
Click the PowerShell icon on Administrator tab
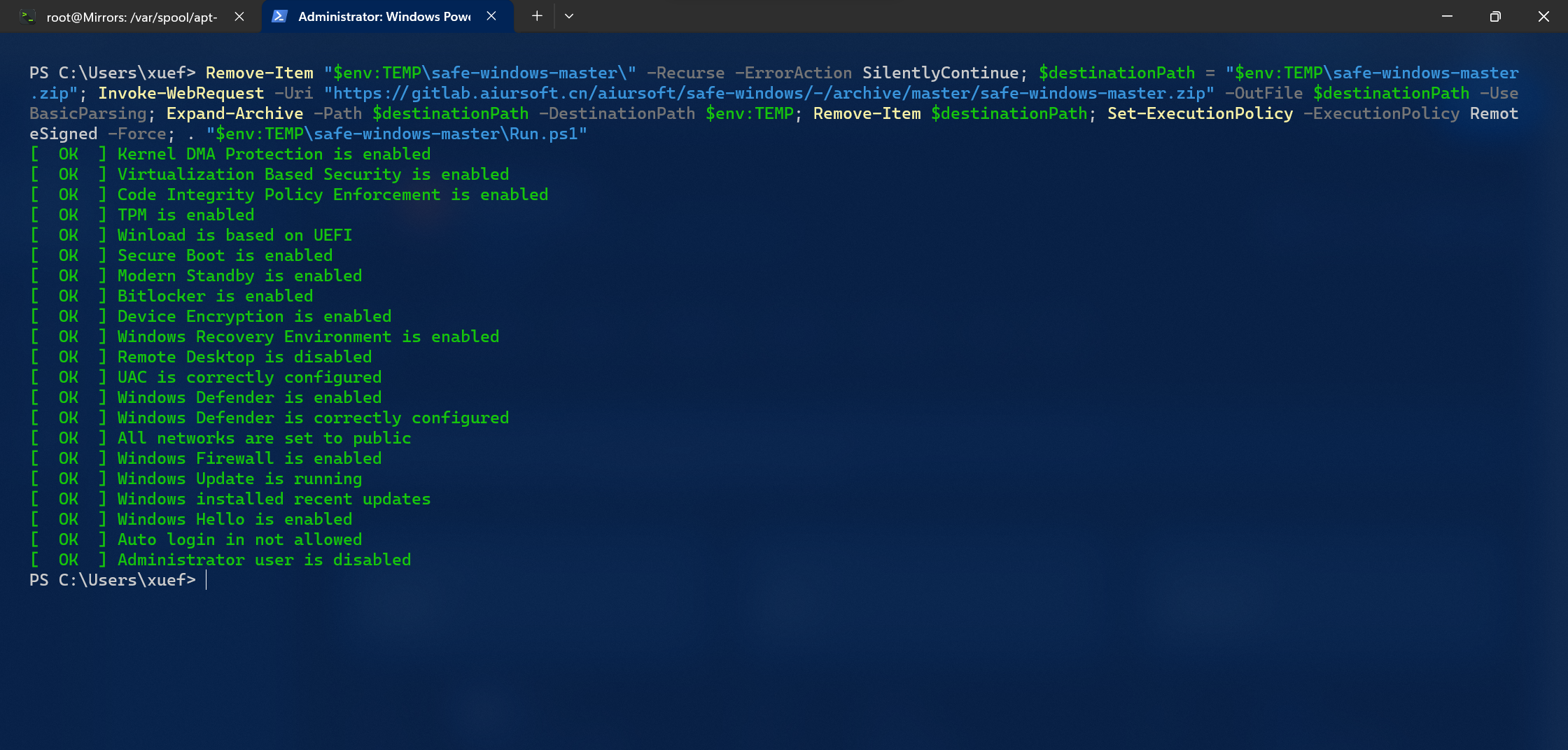click(x=279, y=16)
